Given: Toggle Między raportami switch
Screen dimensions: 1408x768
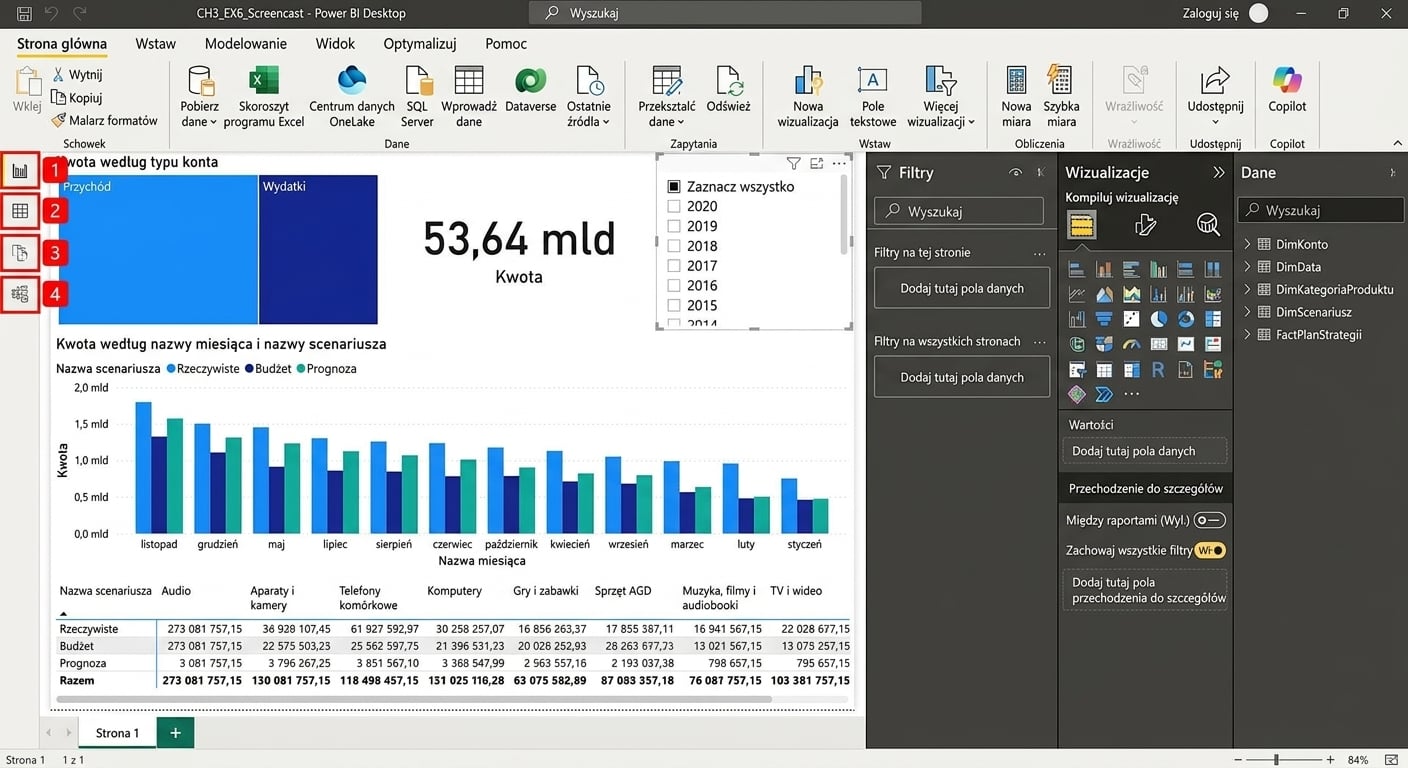Looking at the screenshot, I should point(1209,520).
